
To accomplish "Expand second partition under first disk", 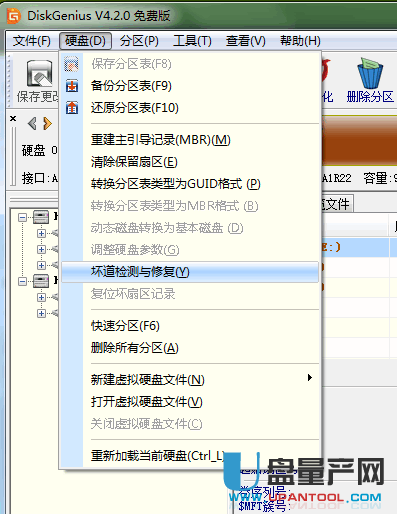I will point(41,249).
